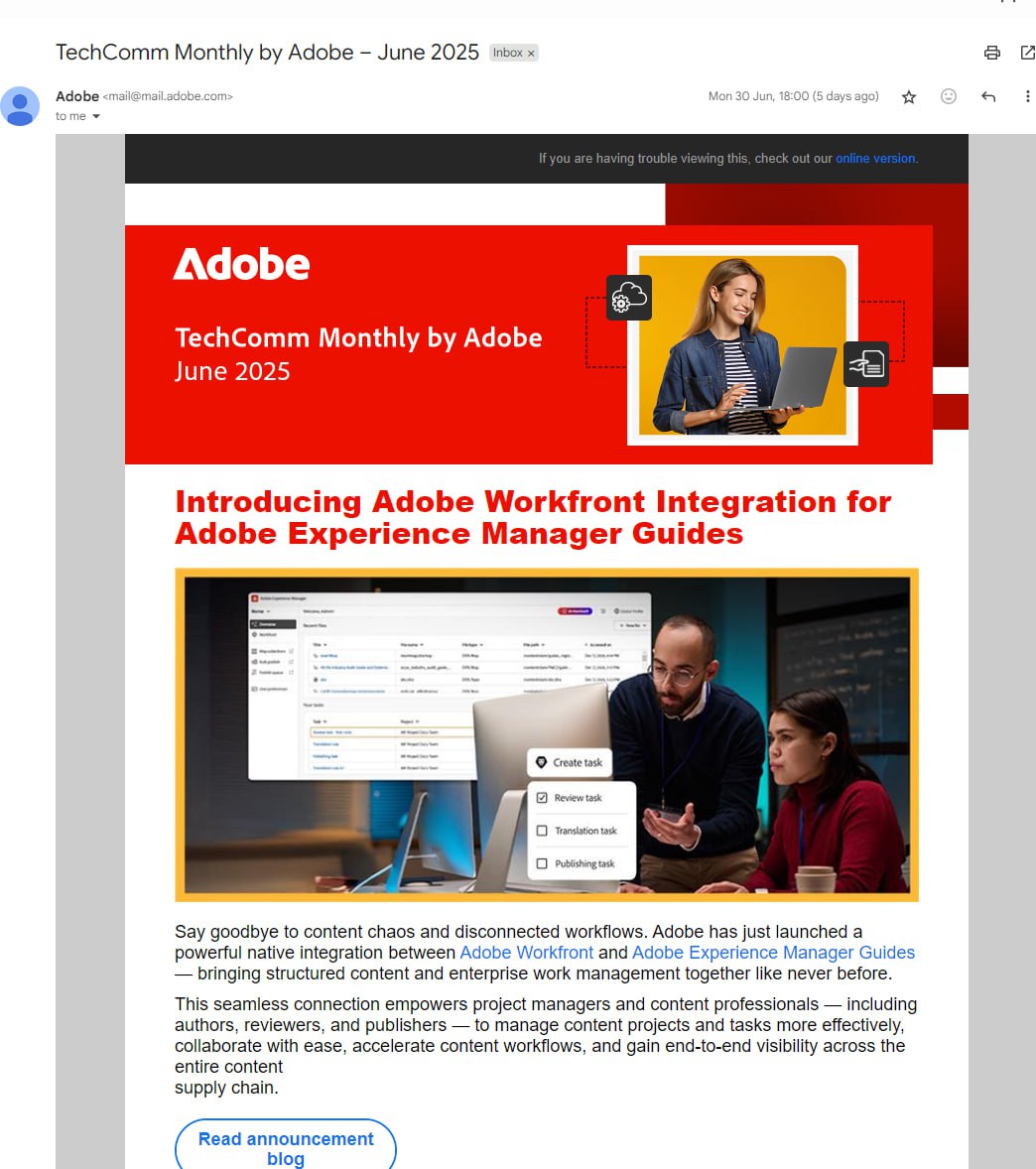The height and width of the screenshot is (1169, 1036).
Task: Open the "online version" link
Action: pyautogui.click(x=875, y=158)
